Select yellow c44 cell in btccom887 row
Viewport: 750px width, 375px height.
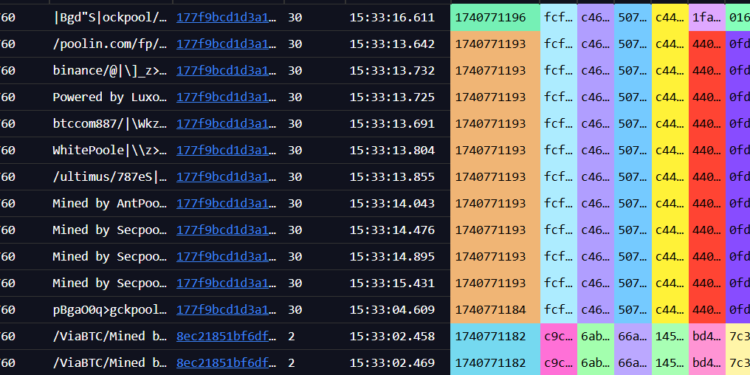pyautogui.click(x=670, y=124)
